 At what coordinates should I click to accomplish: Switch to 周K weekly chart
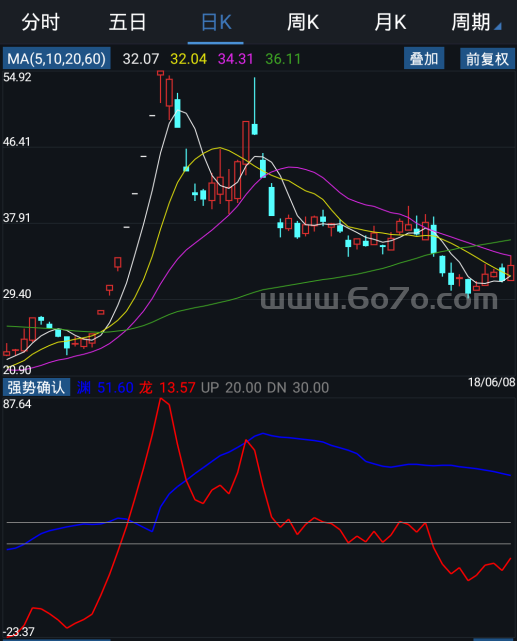pyautogui.click(x=303, y=22)
